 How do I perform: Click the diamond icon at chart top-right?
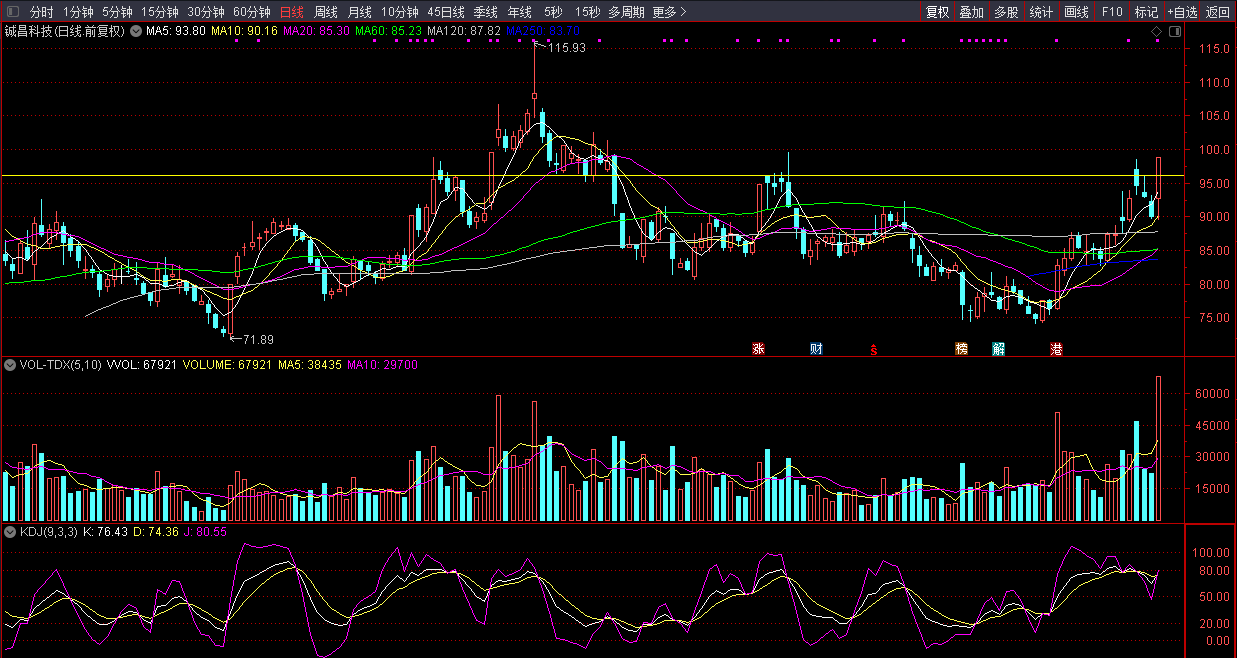click(1156, 32)
